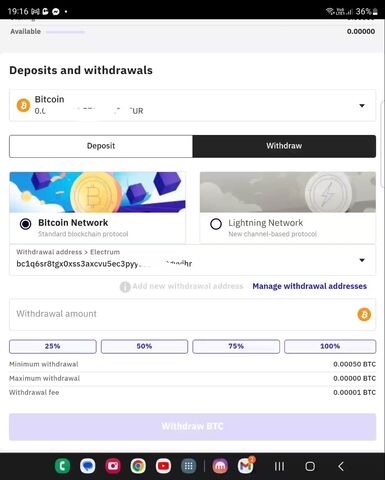Switch to the Withdraw tab
The width and height of the screenshot is (385, 480).
284,146
